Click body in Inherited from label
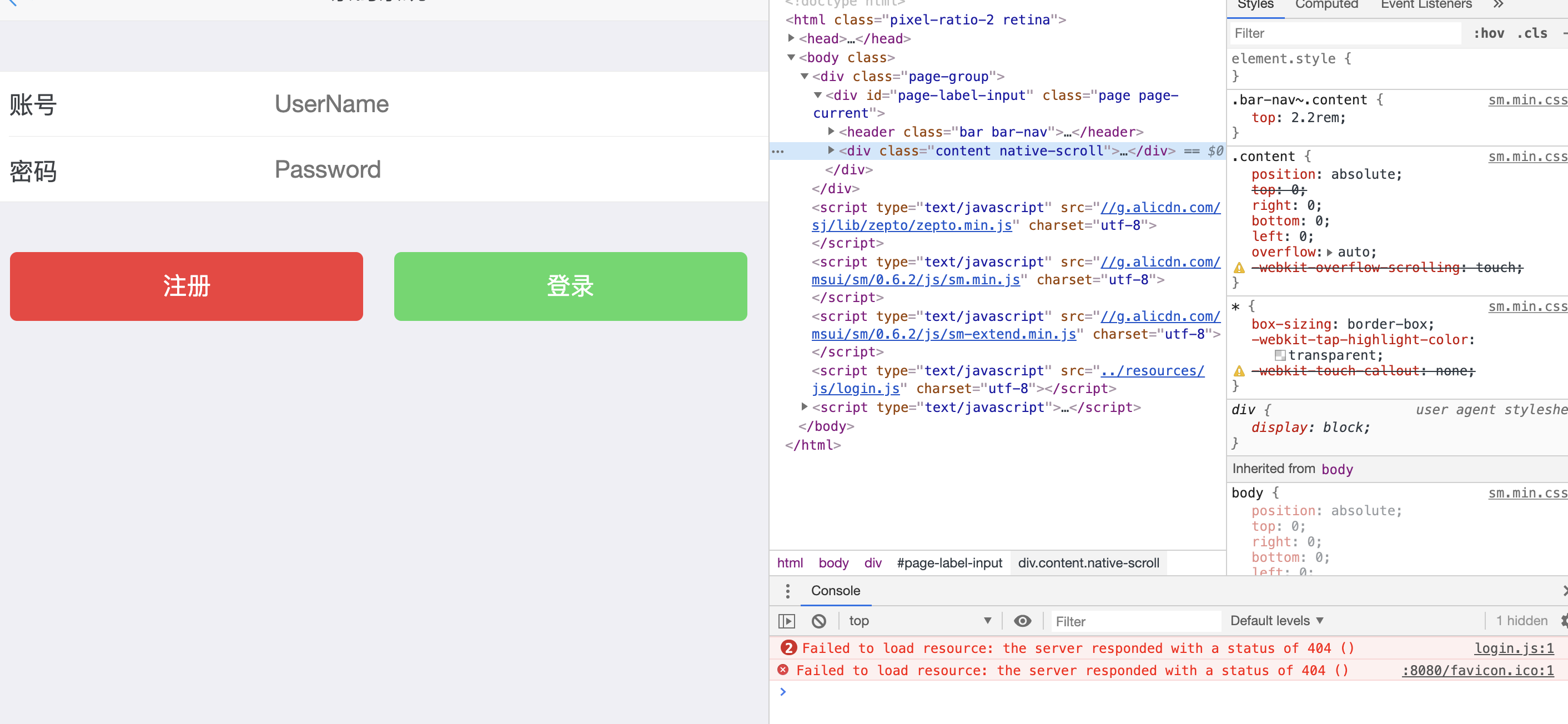Viewport: 1568px width, 724px height. click(1338, 469)
